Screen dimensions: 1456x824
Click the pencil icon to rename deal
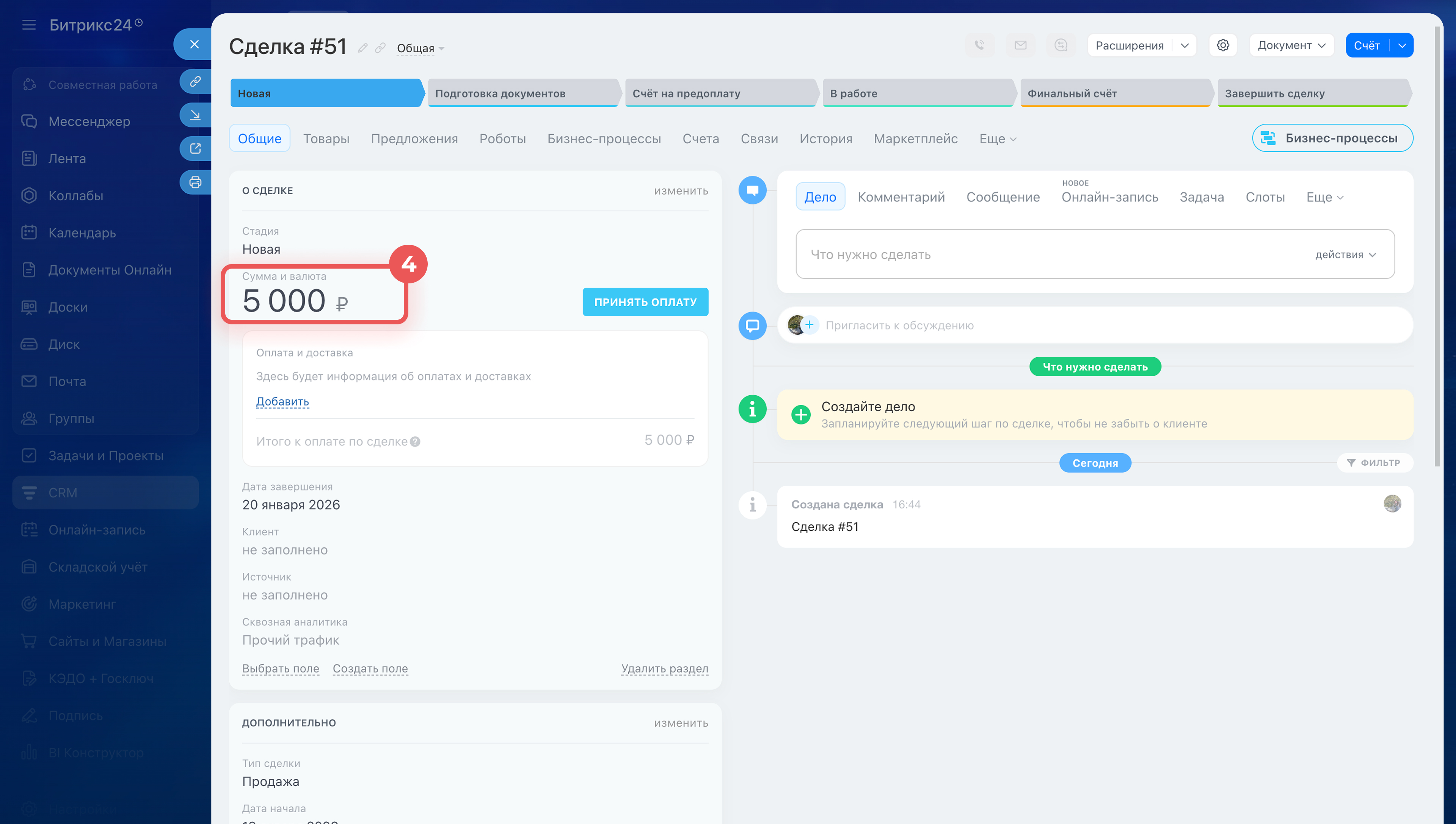[362, 48]
